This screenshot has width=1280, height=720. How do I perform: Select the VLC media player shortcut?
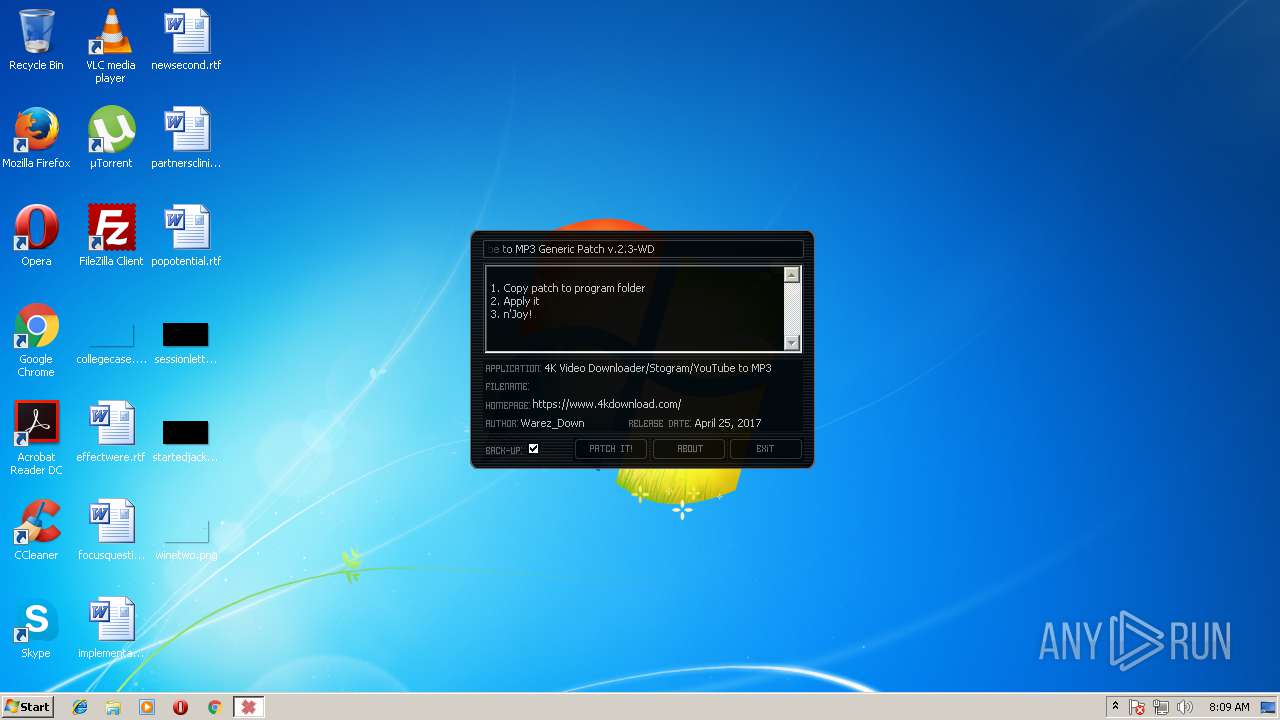110,46
